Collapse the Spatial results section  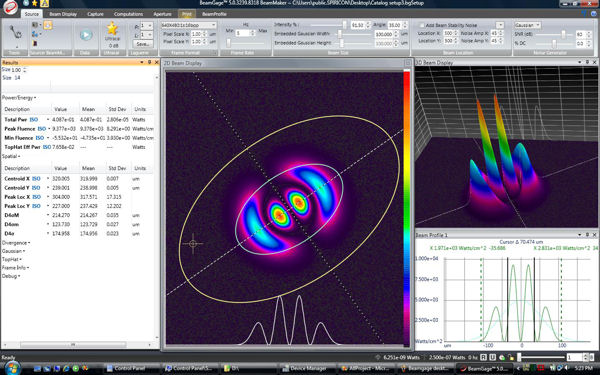(x=11, y=156)
